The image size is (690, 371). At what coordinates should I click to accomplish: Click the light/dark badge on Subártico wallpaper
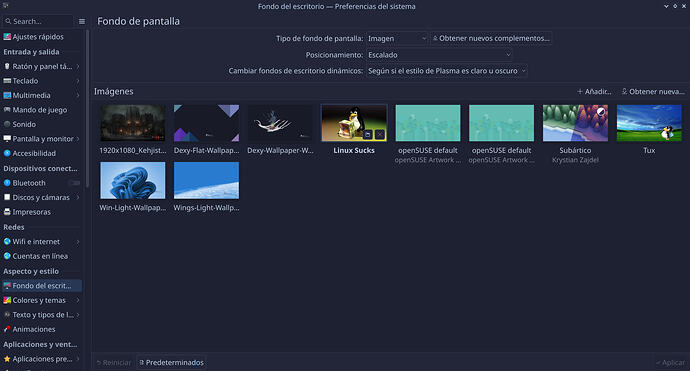tap(601, 112)
